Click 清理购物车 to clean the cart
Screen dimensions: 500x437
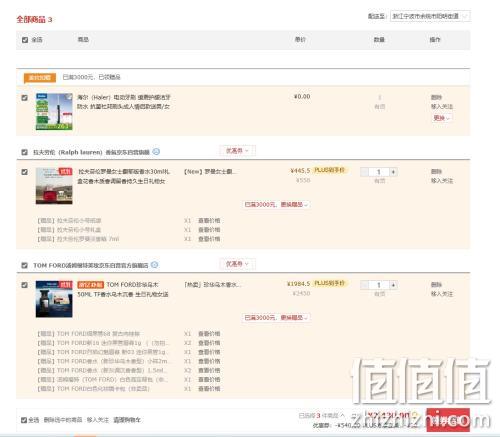pos(127,420)
